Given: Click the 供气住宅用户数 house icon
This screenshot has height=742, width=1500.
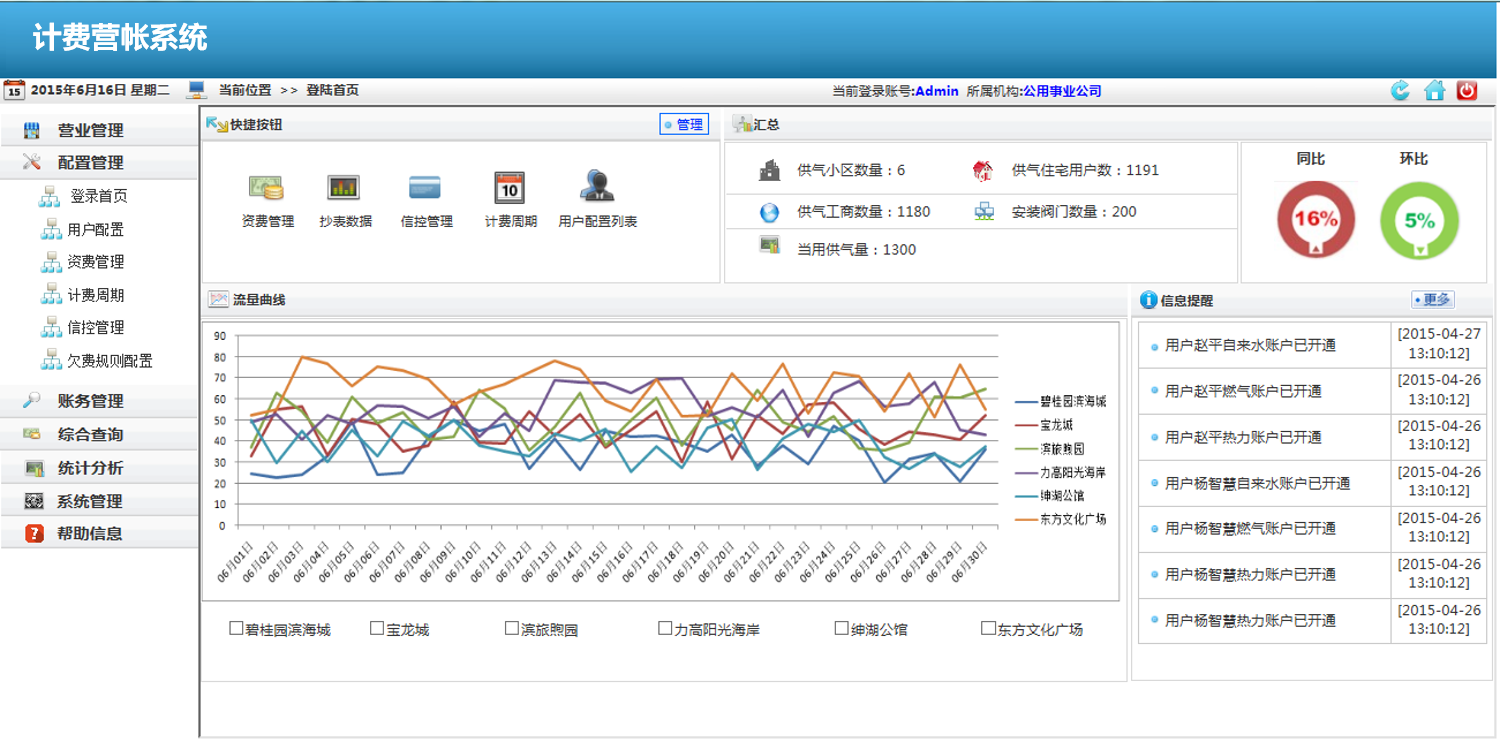Looking at the screenshot, I should pos(983,170).
